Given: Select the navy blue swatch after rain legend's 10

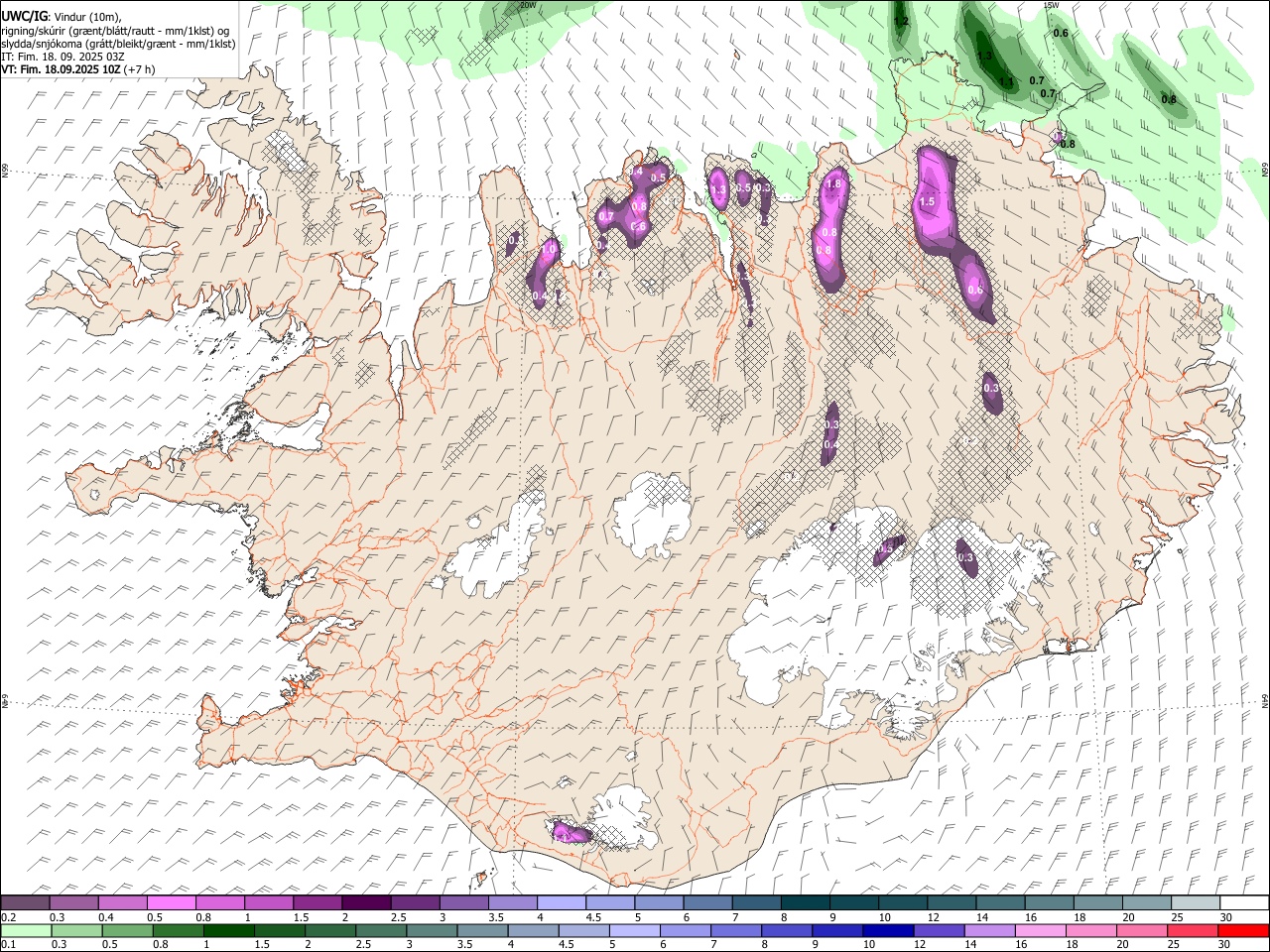Looking at the screenshot, I should coord(887,930).
